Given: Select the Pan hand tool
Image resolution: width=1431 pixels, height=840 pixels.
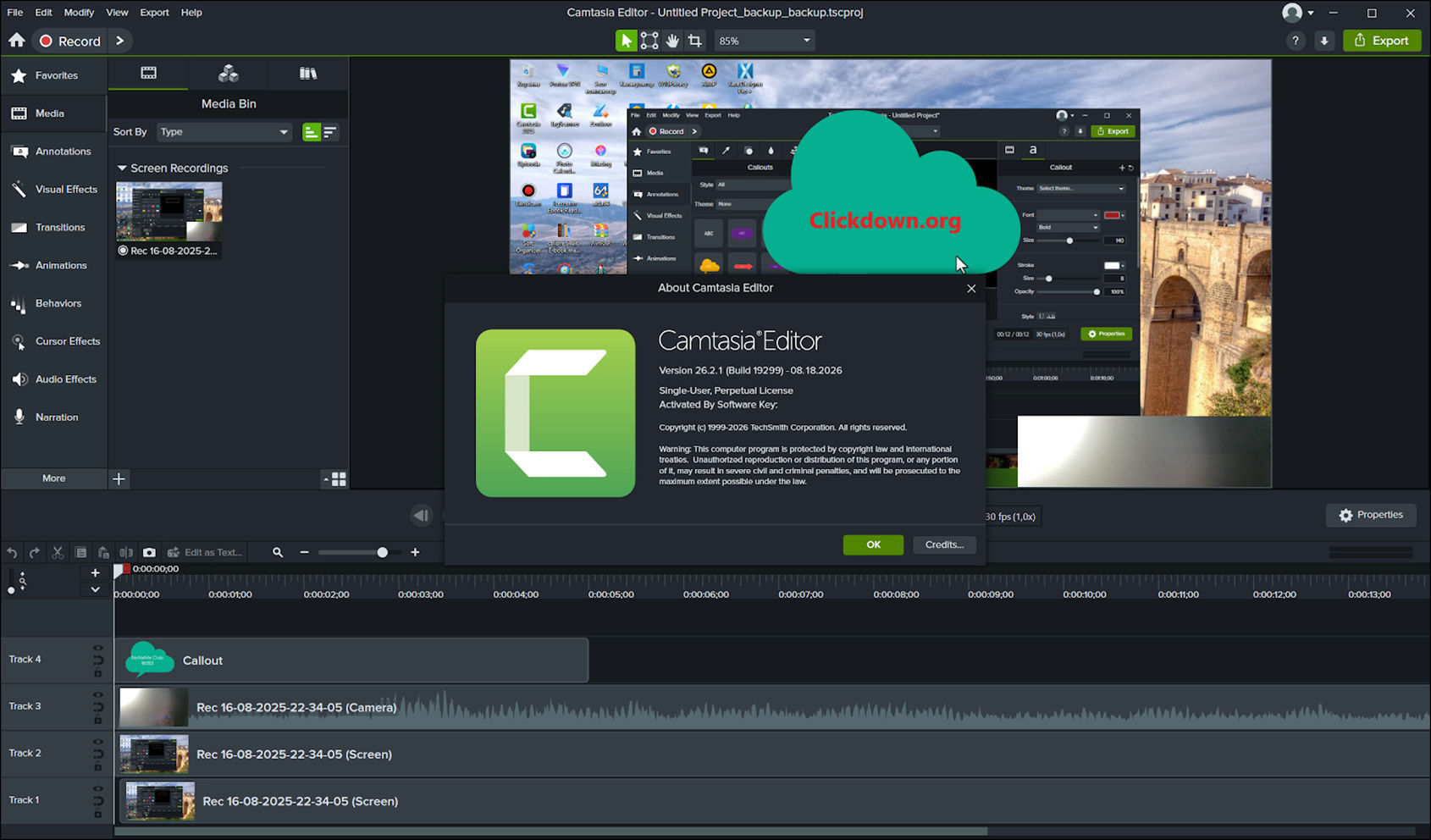Looking at the screenshot, I should coord(672,41).
